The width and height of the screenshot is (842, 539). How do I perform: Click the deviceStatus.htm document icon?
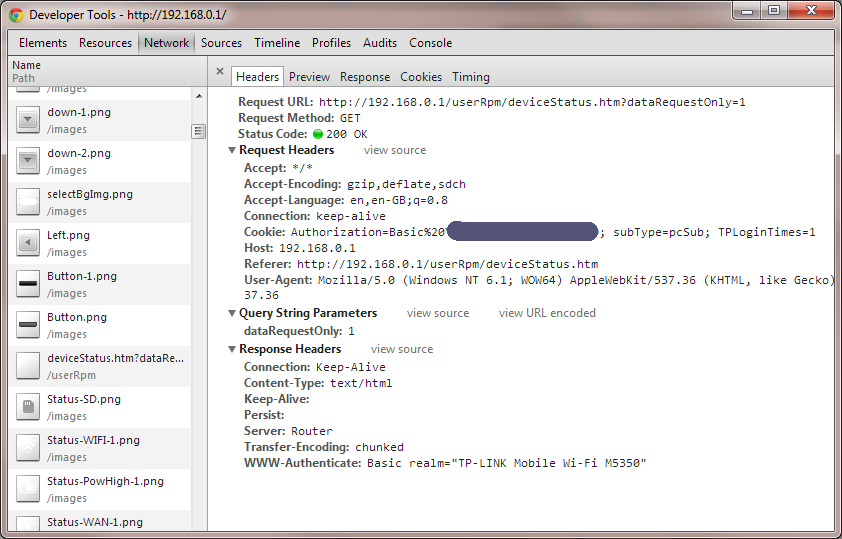pyautogui.click(x=28, y=366)
